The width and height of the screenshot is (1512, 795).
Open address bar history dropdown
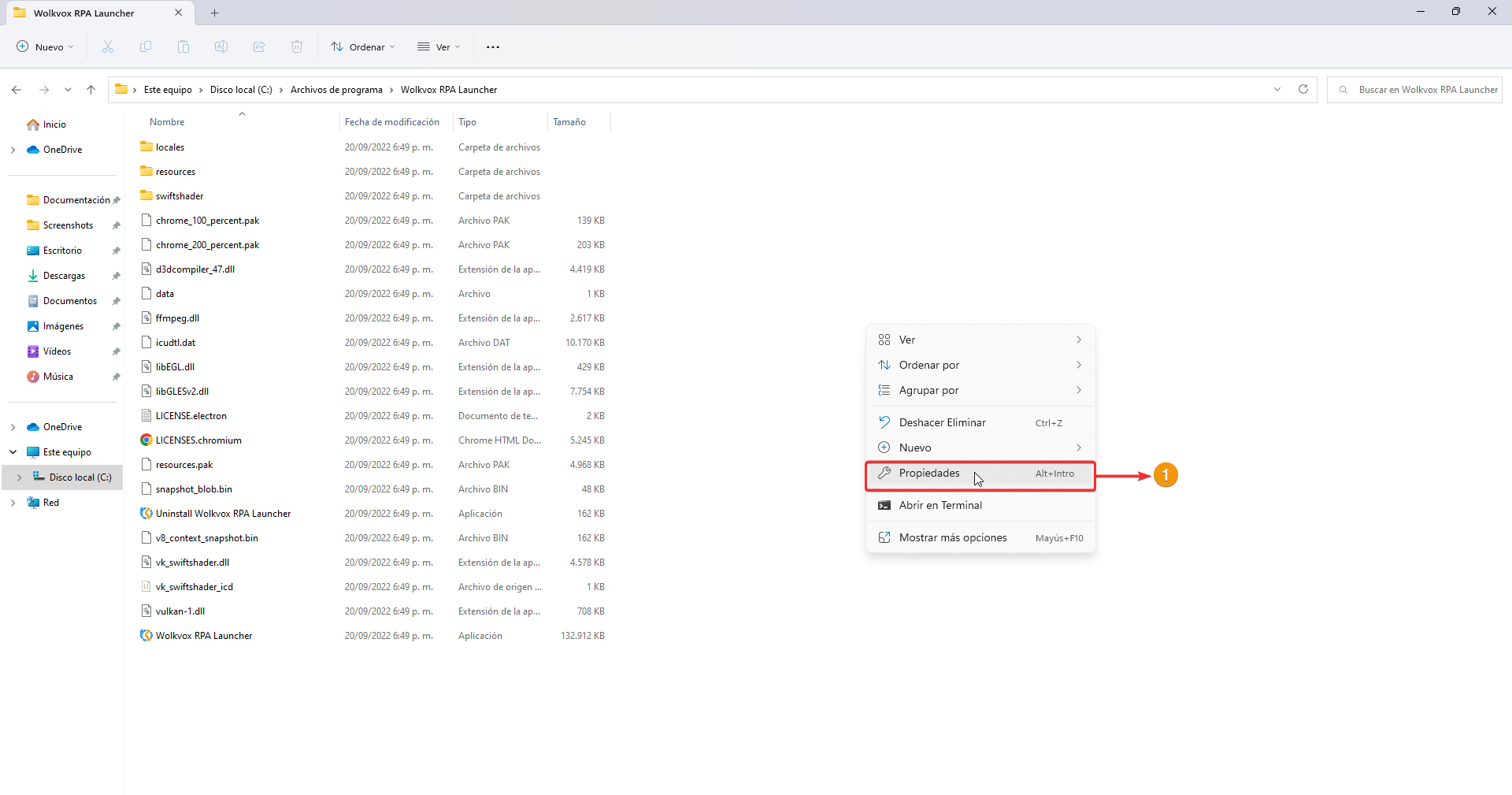1277,89
